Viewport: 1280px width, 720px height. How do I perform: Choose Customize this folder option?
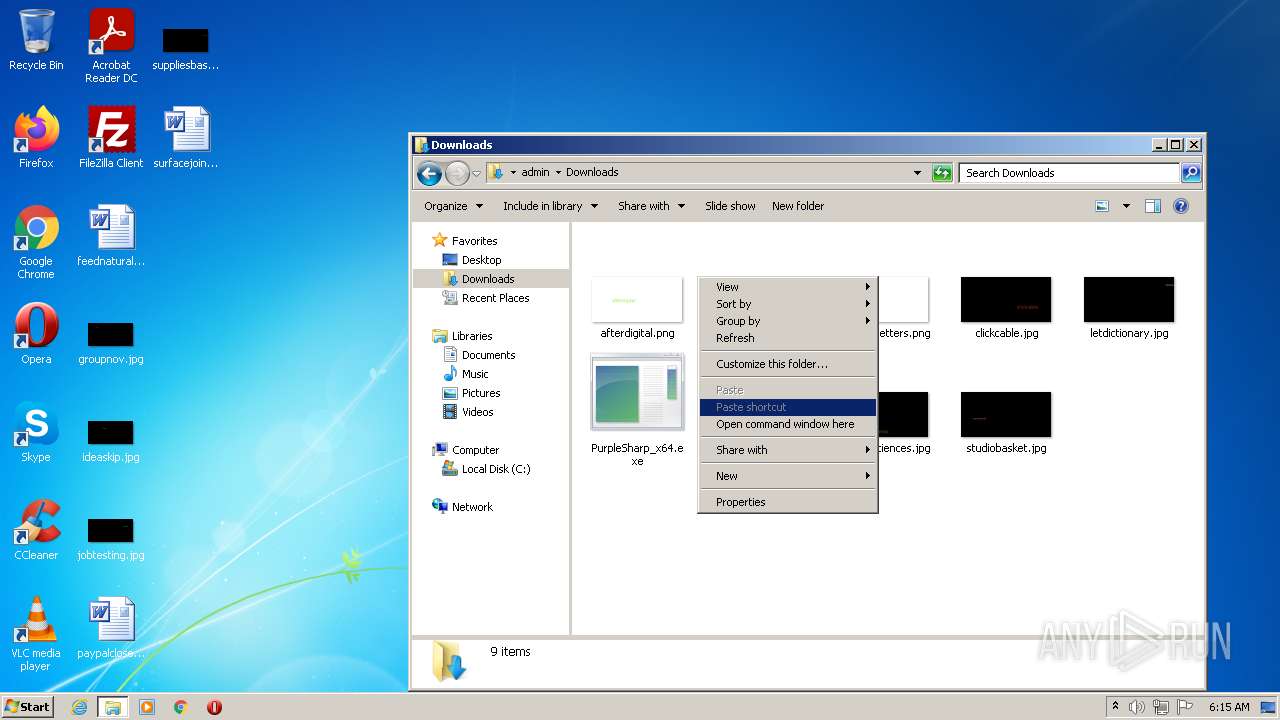788,364
